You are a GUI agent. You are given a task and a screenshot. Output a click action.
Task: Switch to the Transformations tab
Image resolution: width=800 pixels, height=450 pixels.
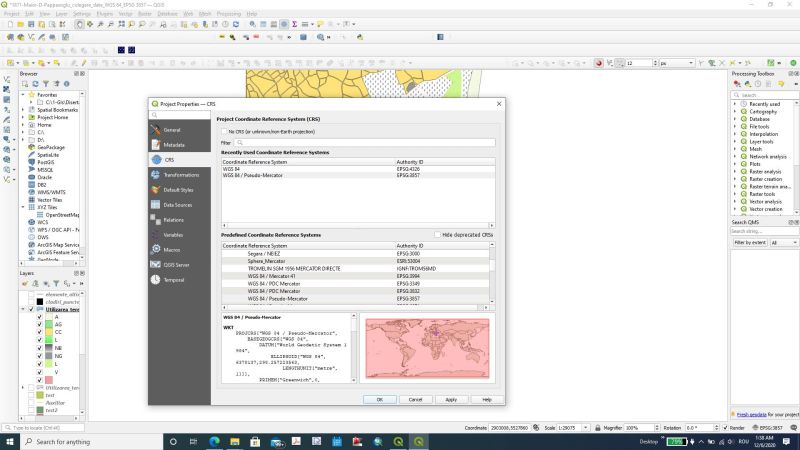click(180, 175)
